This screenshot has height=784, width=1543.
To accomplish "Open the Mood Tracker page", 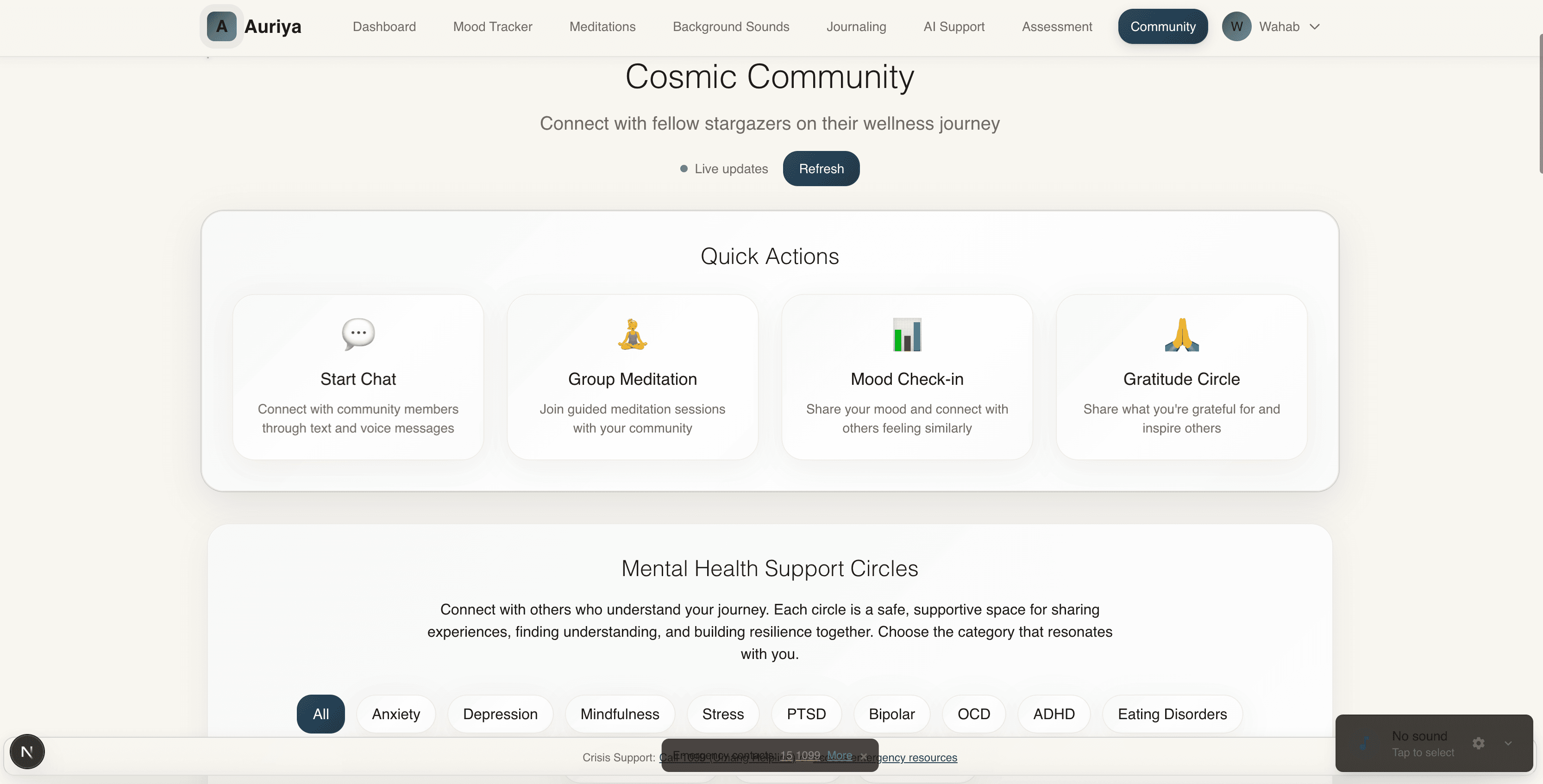I will point(492,26).
